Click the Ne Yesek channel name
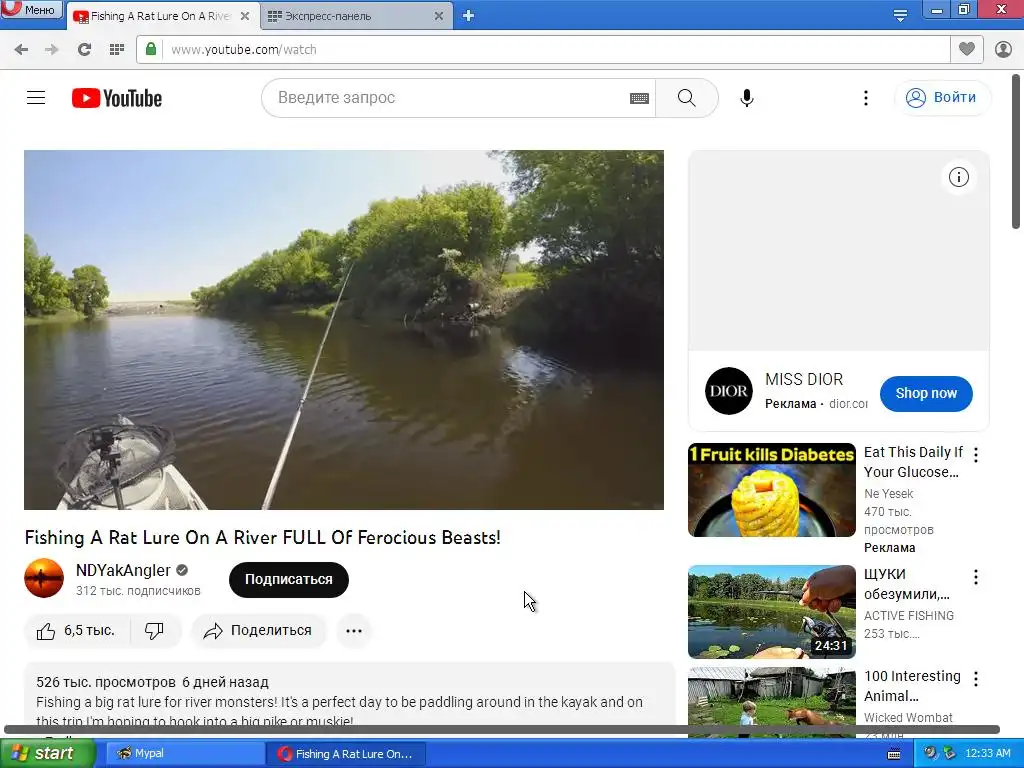 (x=888, y=494)
